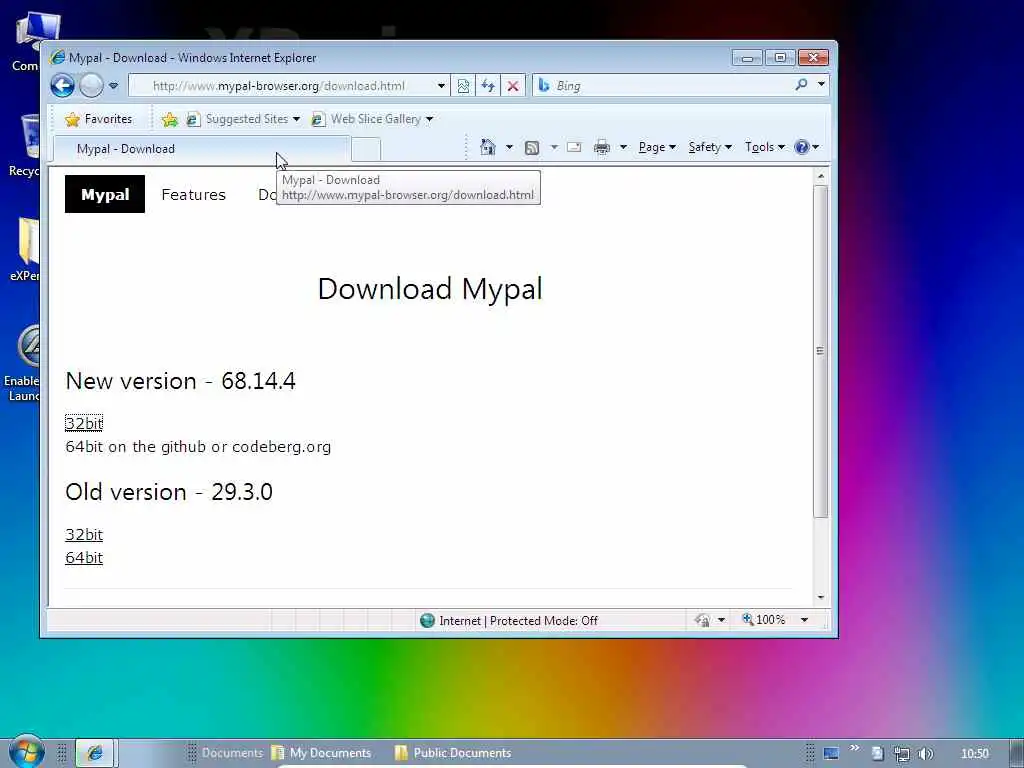1024x768 pixels.
Task: Click the privacy report status icon
Action: pyautogui.click(x=703, y=620)
